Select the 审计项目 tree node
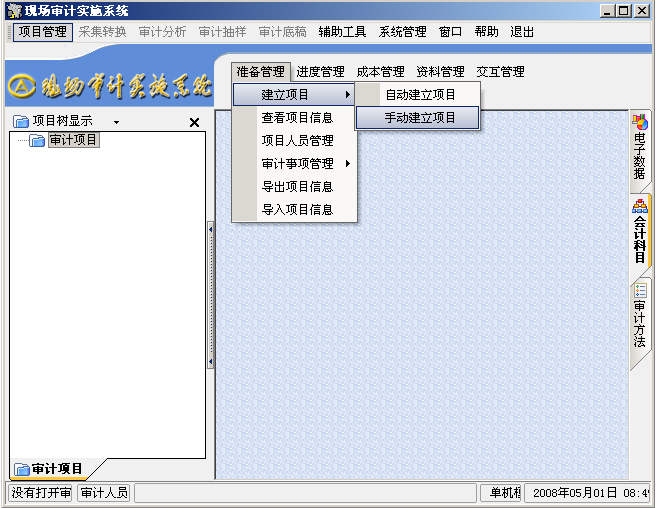This screenshot has height=508, width=656. pos(74,140)
